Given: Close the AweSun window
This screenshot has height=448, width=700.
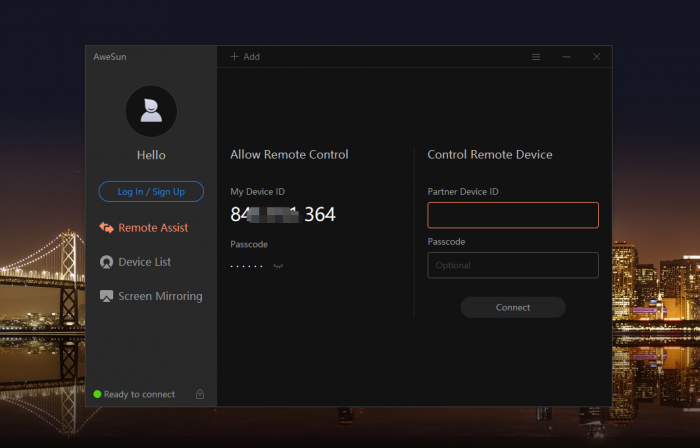Looking at the screenshot, I should (596, 57).
